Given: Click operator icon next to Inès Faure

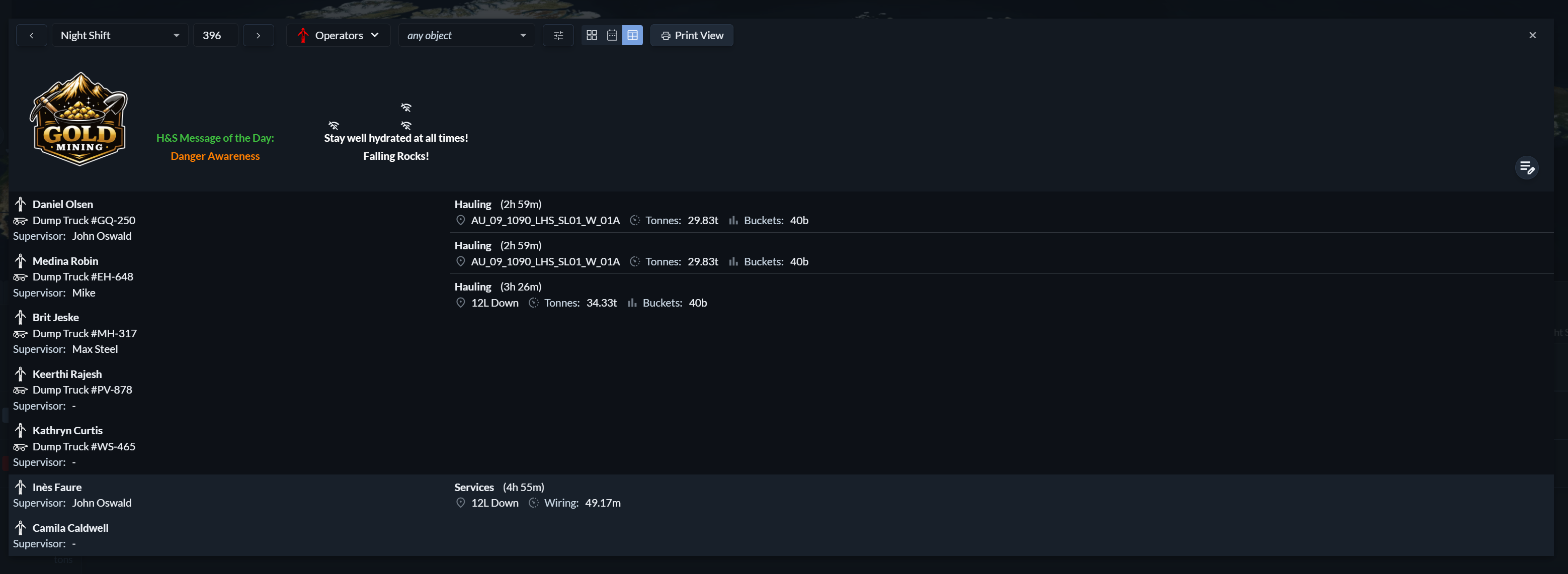Looking at the screenshot, I should [x=20, y=487].
